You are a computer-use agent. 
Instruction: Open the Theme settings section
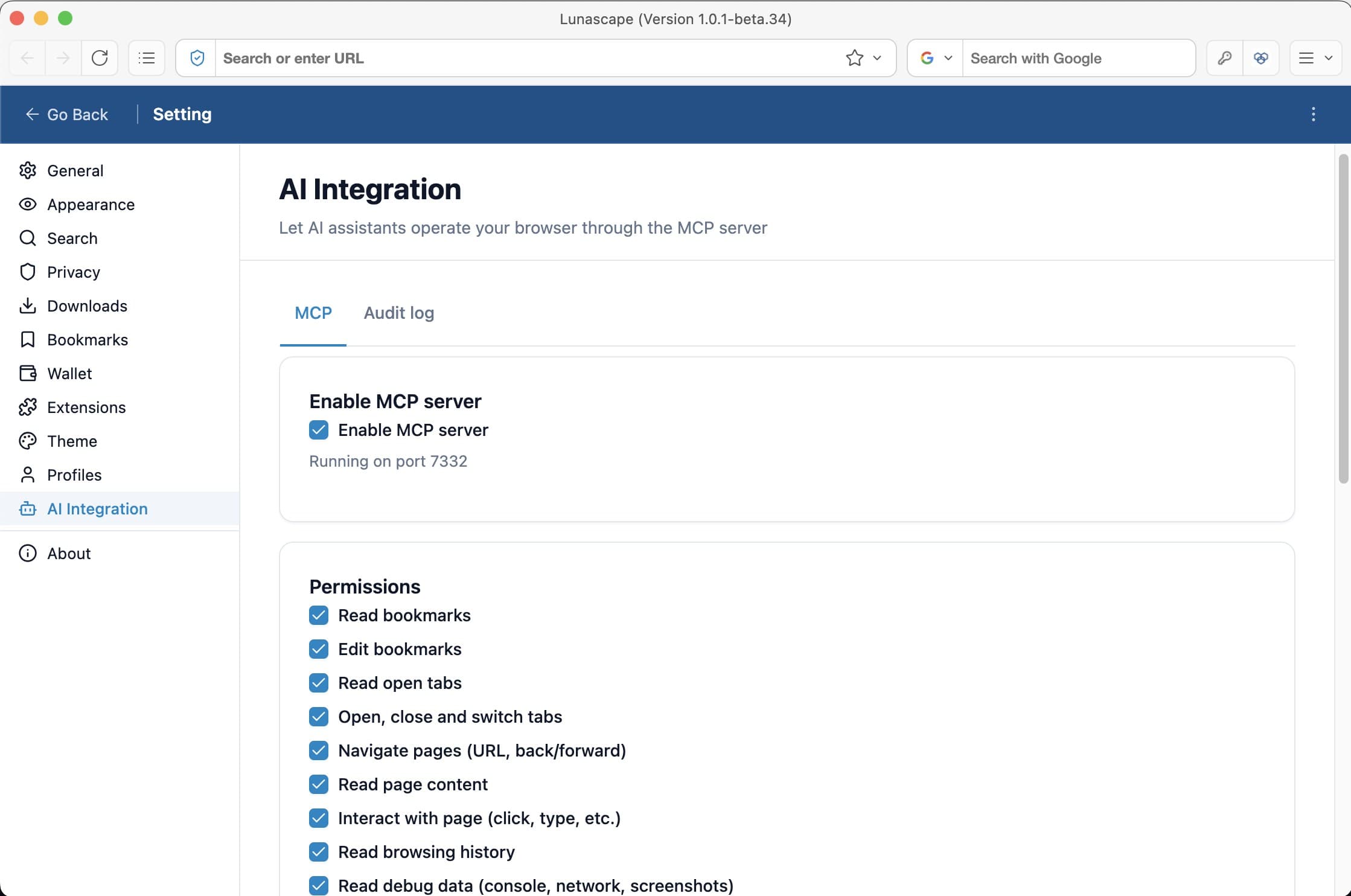120,441
